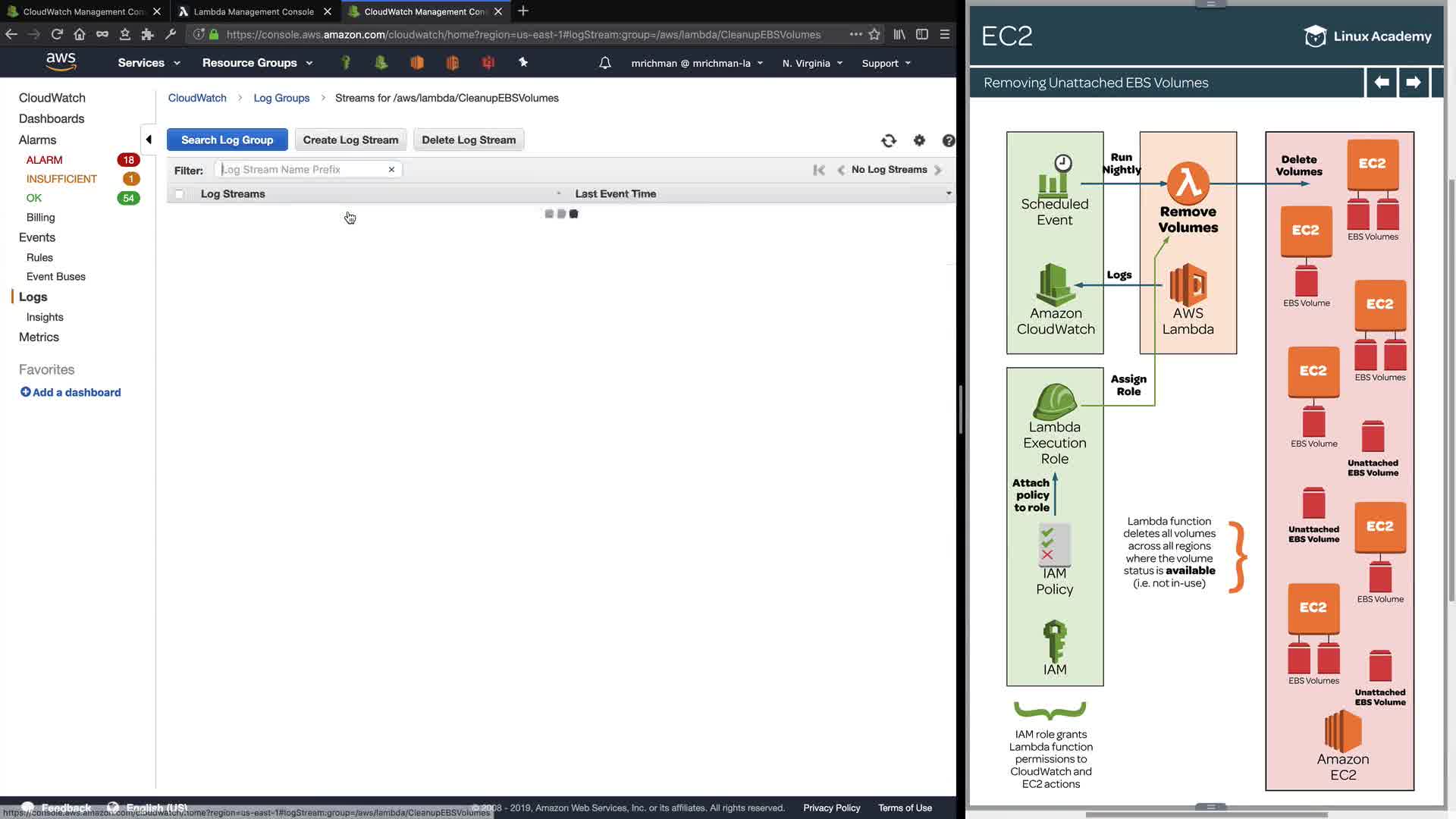Go to previous slide arrow
Screen dimensions: 1456x819
[x=1382, y=82]
